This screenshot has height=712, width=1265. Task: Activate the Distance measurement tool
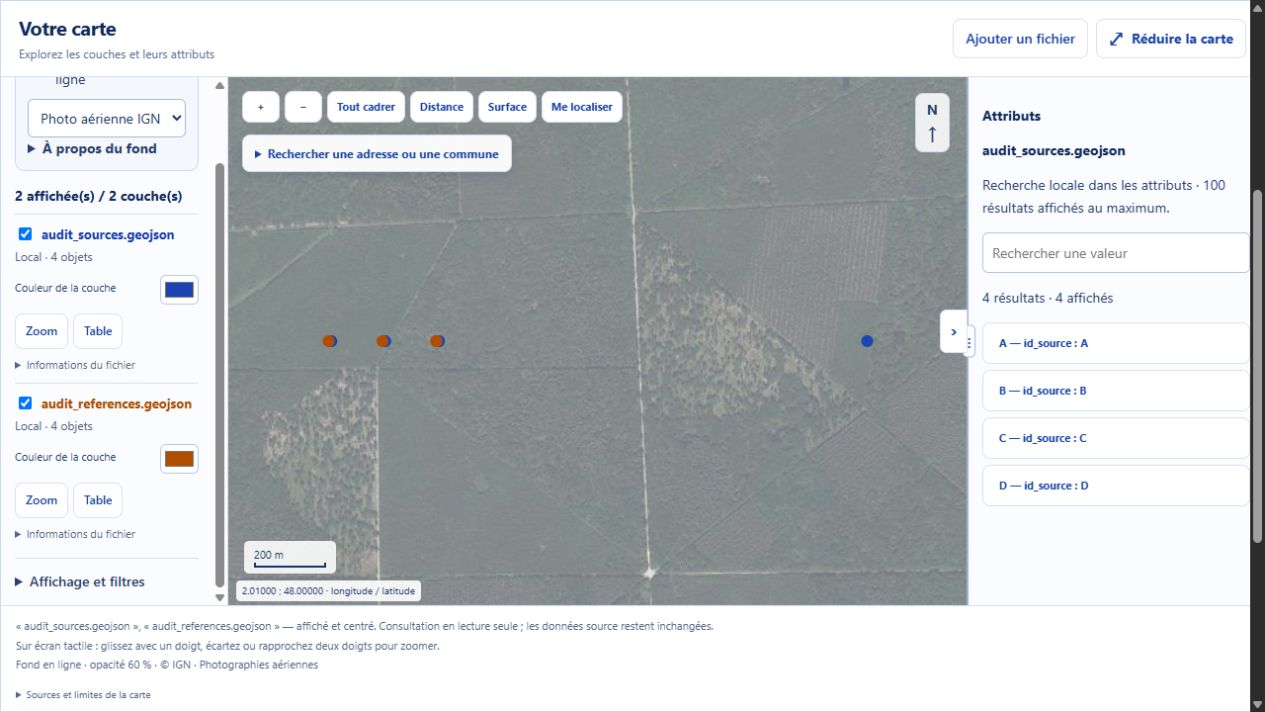[441, 107]
